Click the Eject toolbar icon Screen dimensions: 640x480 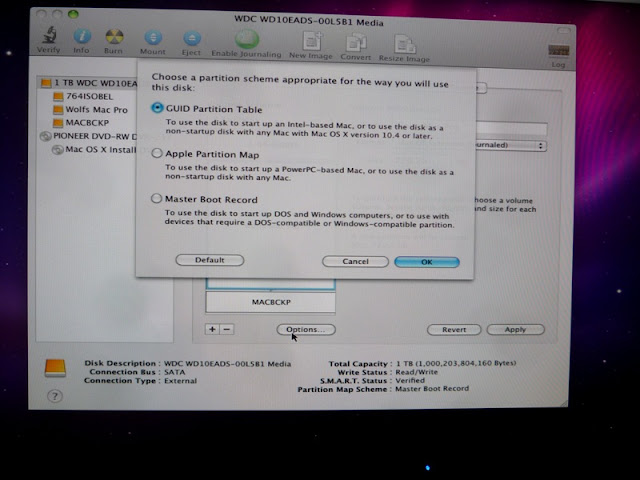pos(191,39)
